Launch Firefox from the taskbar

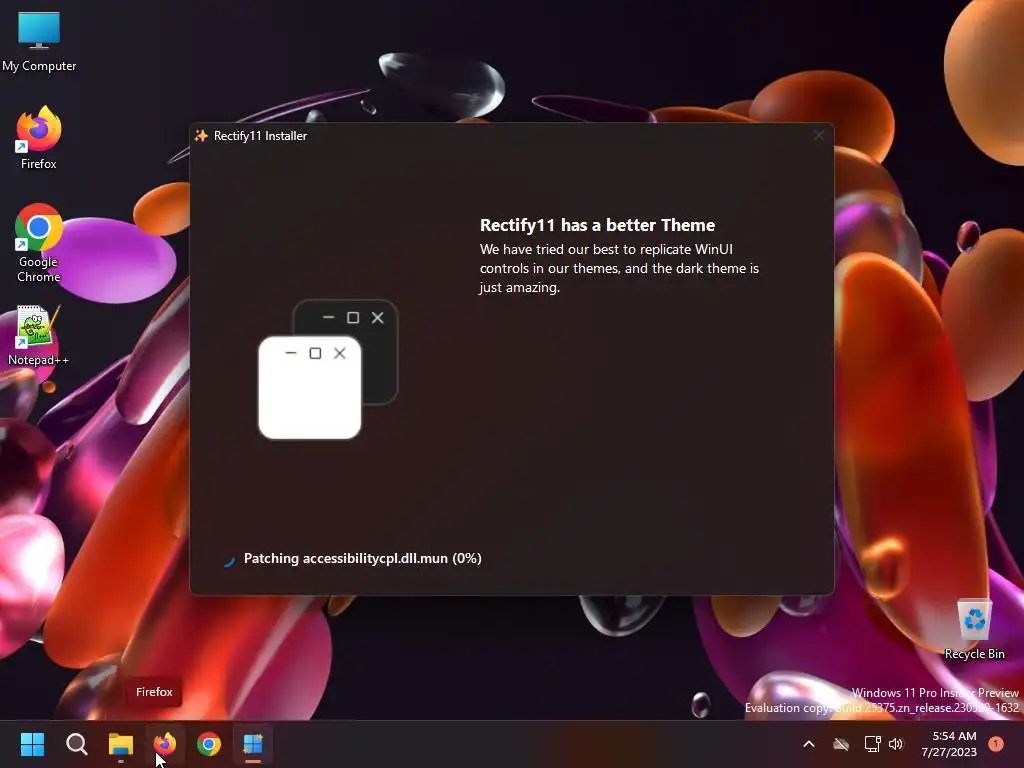tap(165, 744)
